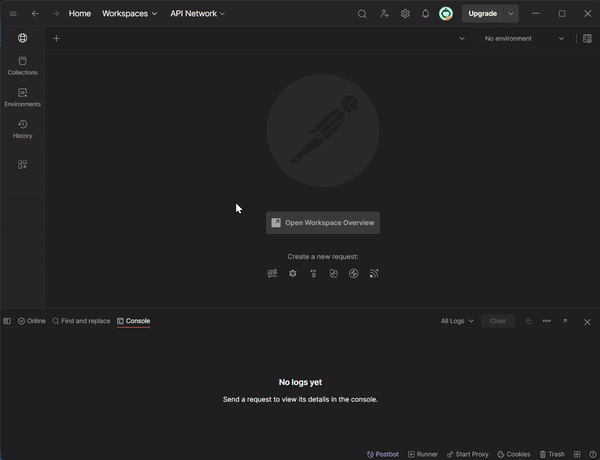Create a new GraphQL request

[293, 273]
